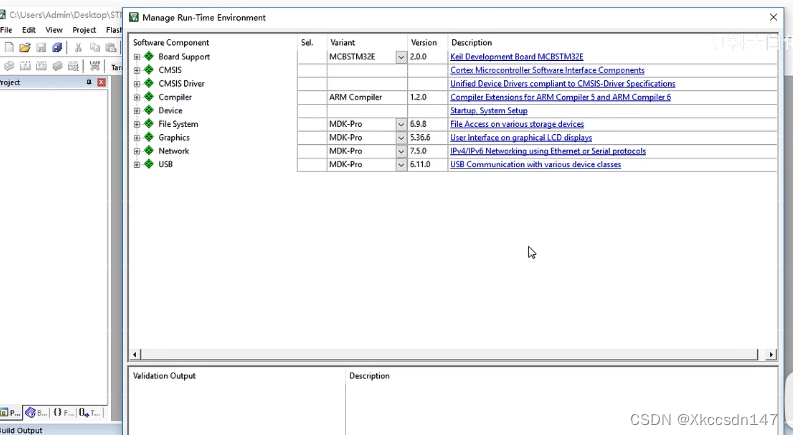Viewport: 793px width, 435px height.
Task: Open File Access on various storage devices link
Action: pyautogui.click(x=517, y=124)
